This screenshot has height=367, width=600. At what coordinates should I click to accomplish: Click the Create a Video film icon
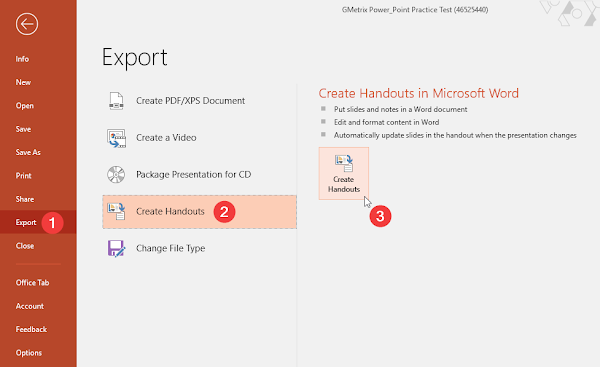[x=116, y=138]
